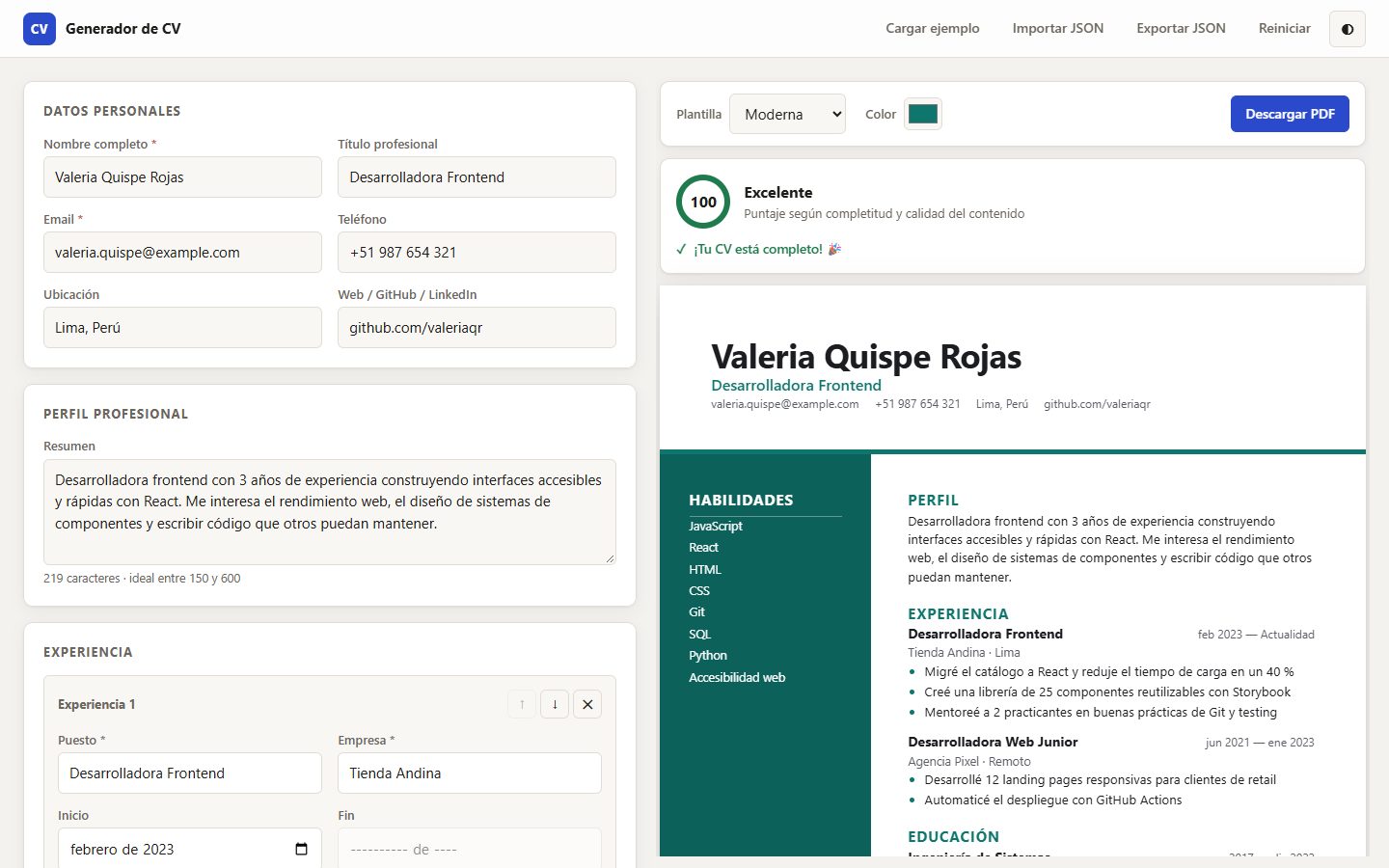Viewport: 1389px width, 868px height.
Task: Click 'Python' in the skills sidebar
Action: point(708,656)
